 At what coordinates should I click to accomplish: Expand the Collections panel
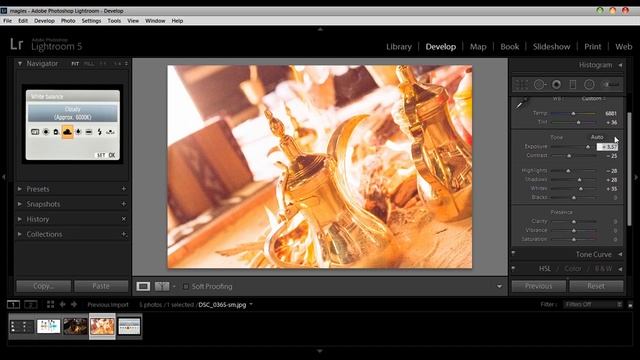click(x=20, y=234)
